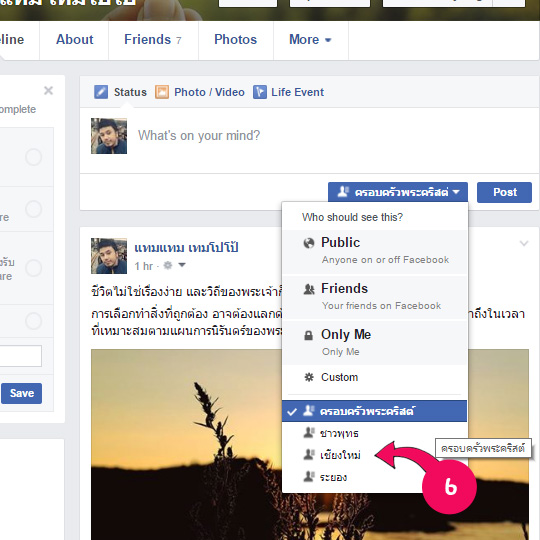
Task: Open the More dropdown tab
Action: [311, 40]
